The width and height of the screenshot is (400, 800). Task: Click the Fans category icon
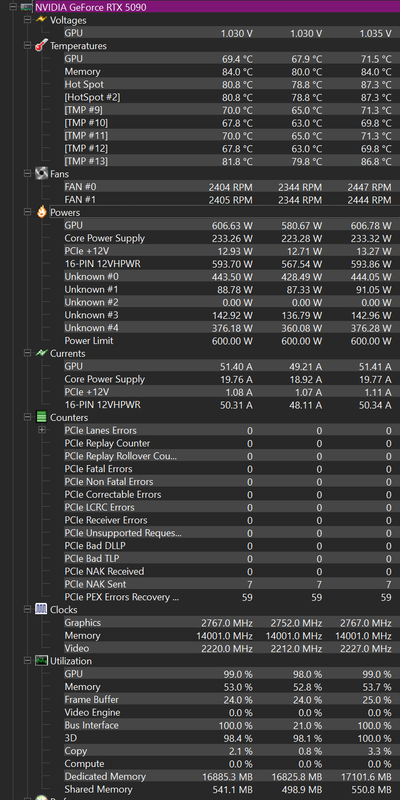41,173
